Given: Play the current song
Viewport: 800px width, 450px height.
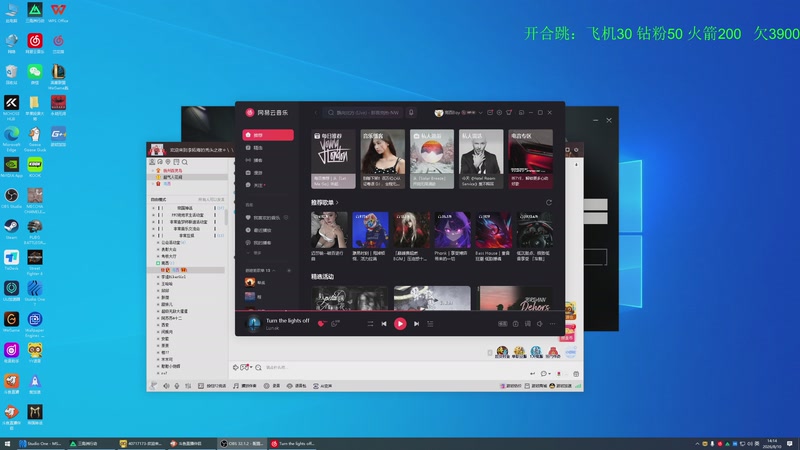Looking at the screenshot, I should [x=400, y=323].
